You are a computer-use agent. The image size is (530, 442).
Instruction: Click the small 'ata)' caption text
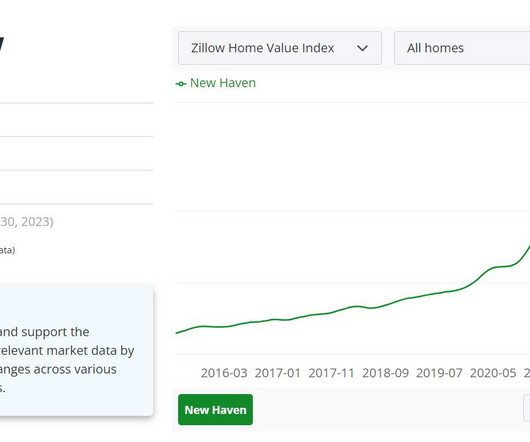7,250
